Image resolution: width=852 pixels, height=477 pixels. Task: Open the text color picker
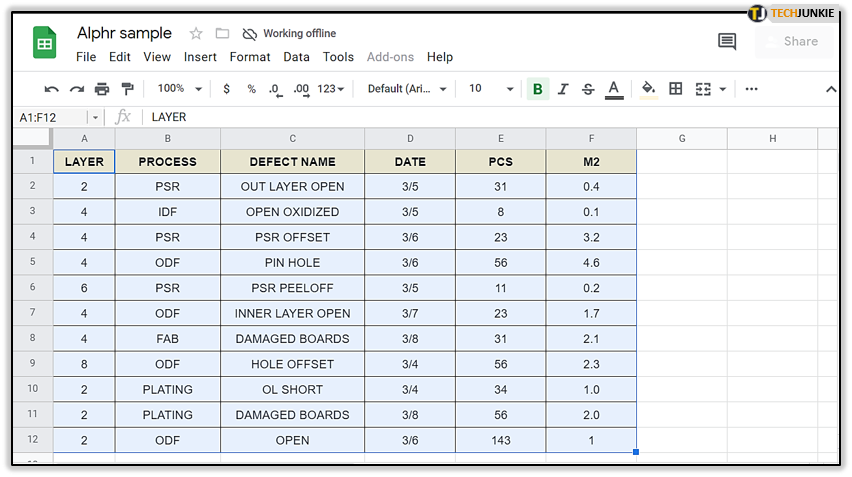click(x=614, y=90)
